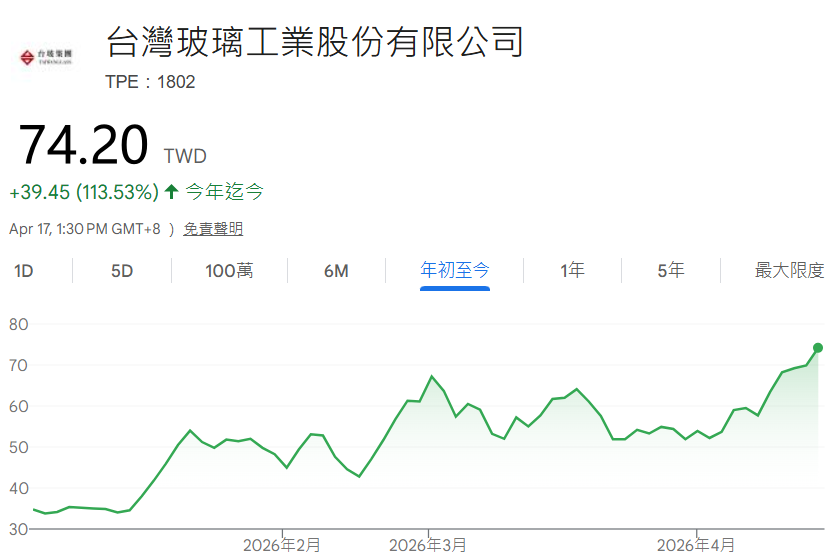The height and width of the screenshot is (559, 836).
Task: Select the 1D time range tab
Action: tap(23, 271)
